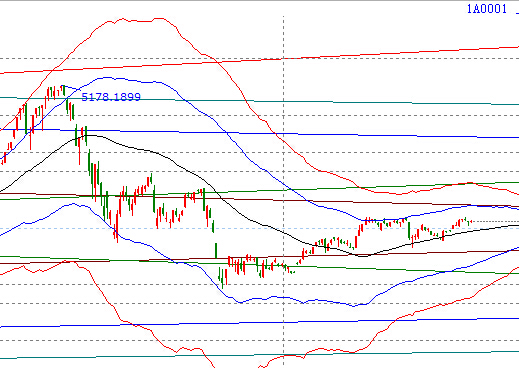
Task: Select the gray dotted line extending from the last candle
Action: coord(496,221)
